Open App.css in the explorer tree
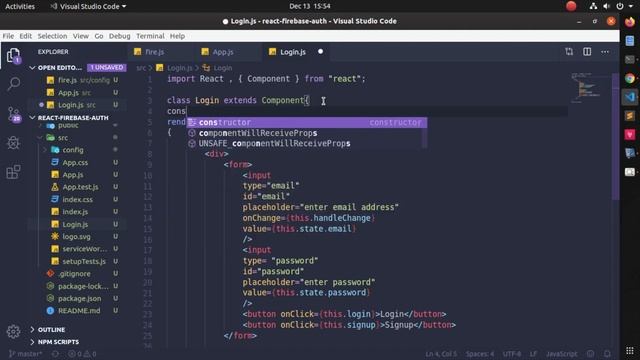Image resolution: width=640 pixels, height=360 pixels. pyautogui.click(x=75, y=162)
